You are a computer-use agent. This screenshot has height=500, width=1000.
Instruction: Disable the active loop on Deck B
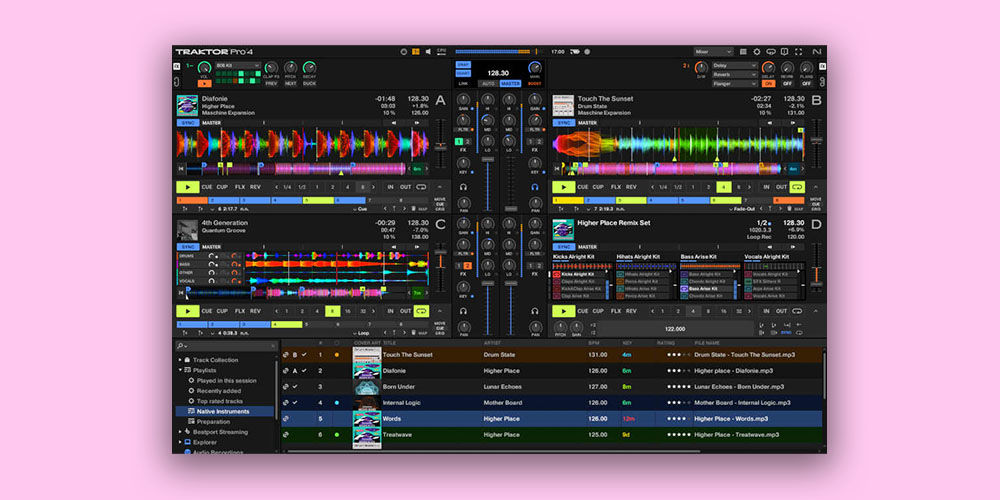797,187
